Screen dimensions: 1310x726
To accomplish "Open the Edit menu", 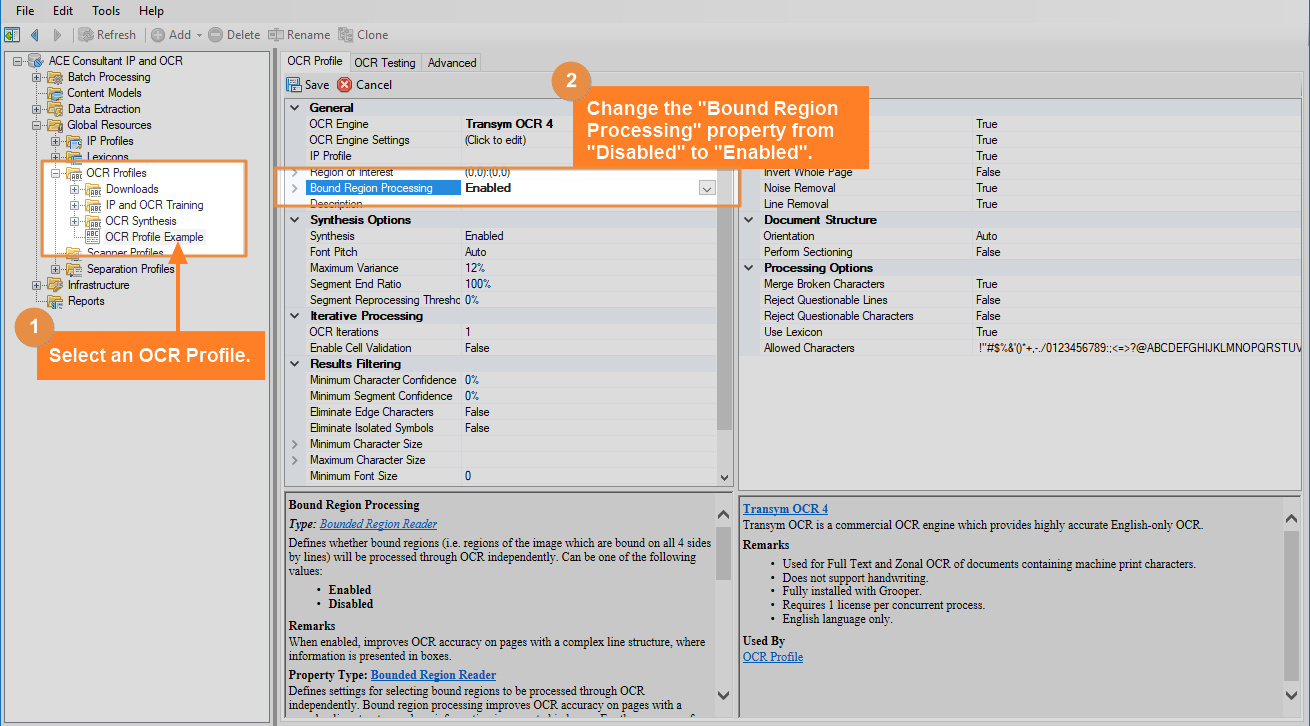I will click(x=63, y=11).
